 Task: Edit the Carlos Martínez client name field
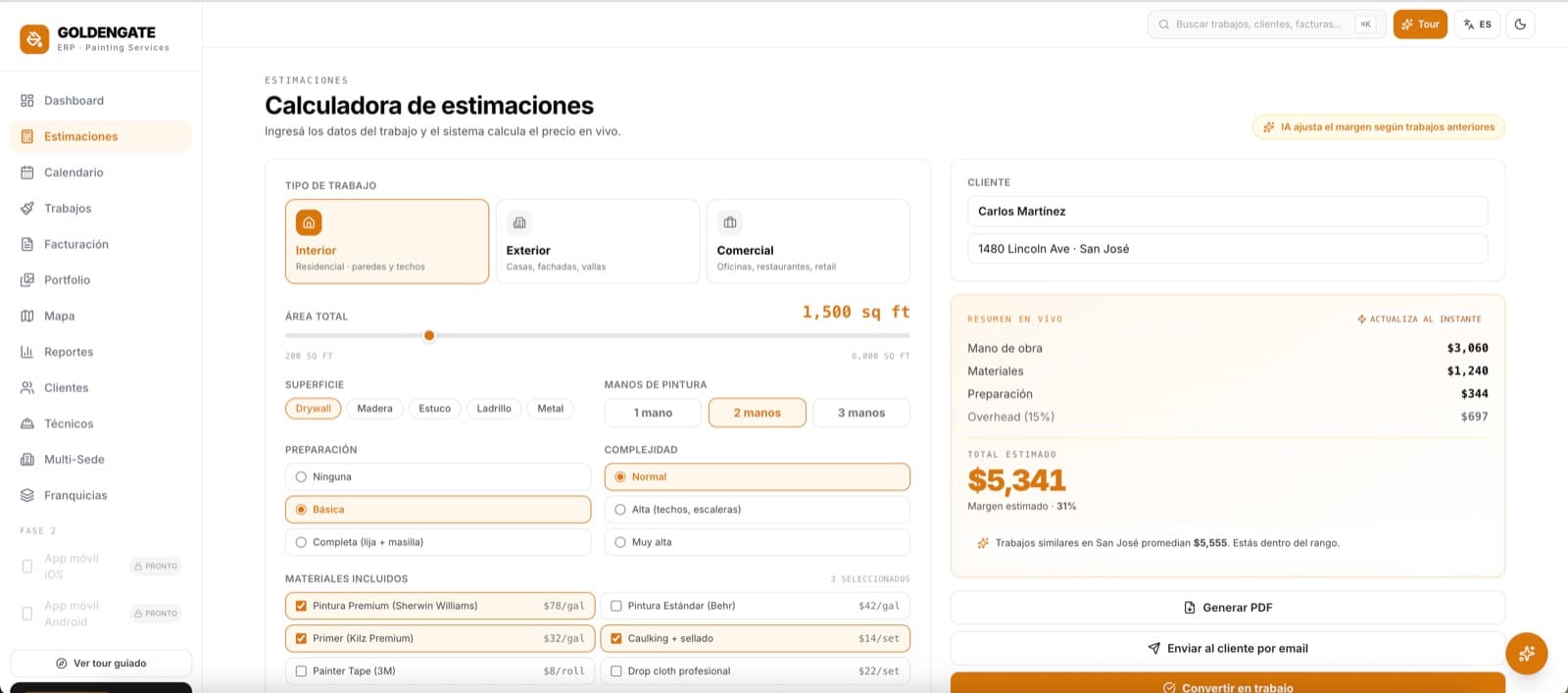[x=1228, y=211]
